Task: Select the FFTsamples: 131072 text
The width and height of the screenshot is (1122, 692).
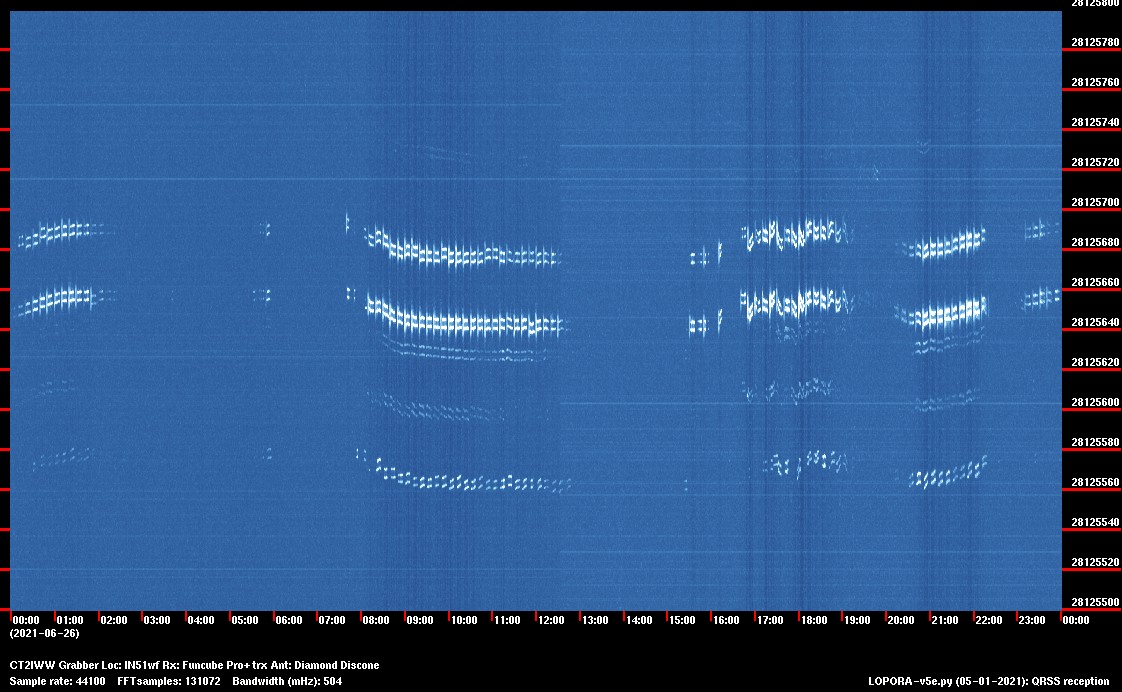Action: (x=169, y=681)
